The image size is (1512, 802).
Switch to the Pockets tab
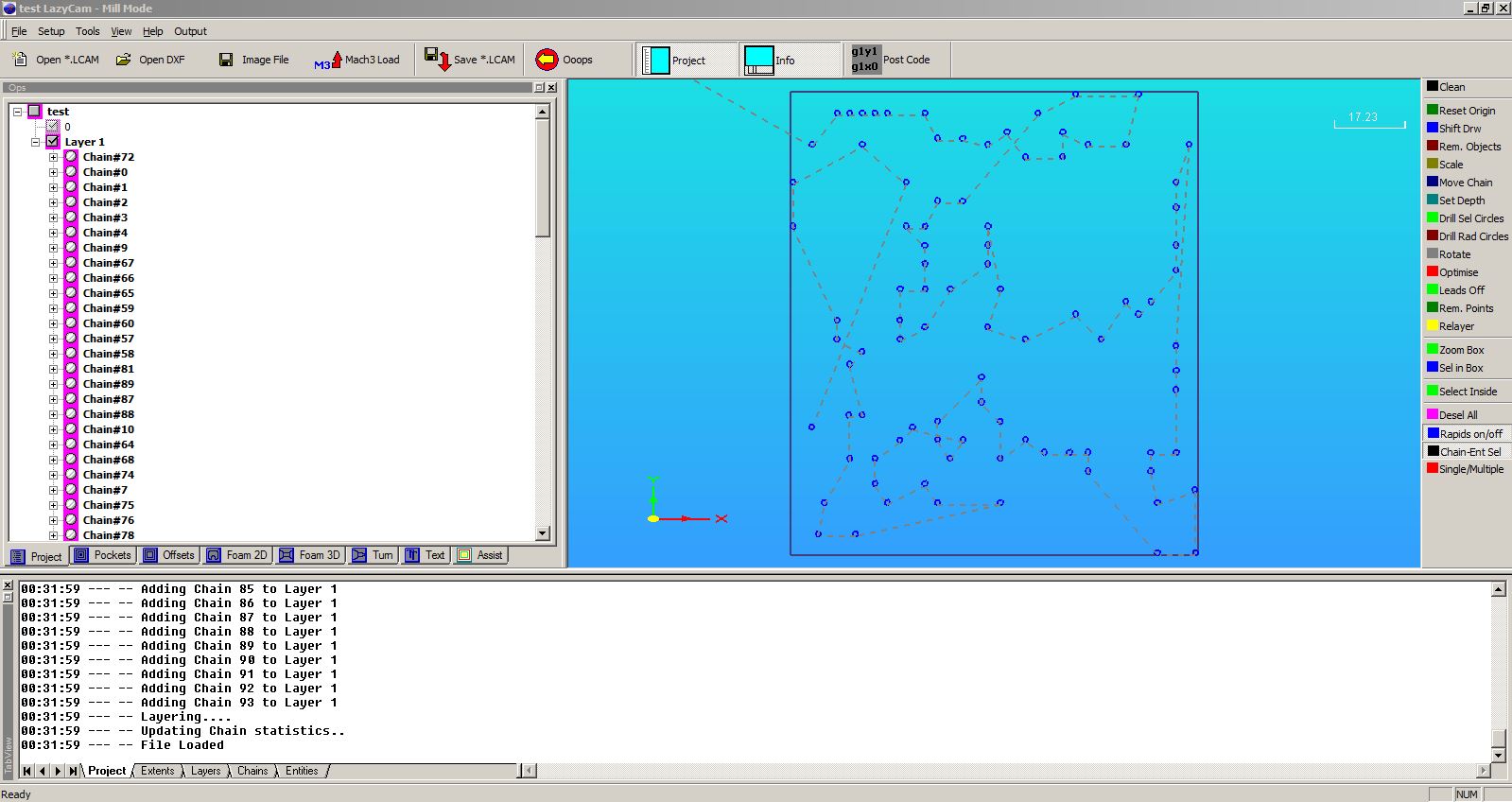(103, 555)
